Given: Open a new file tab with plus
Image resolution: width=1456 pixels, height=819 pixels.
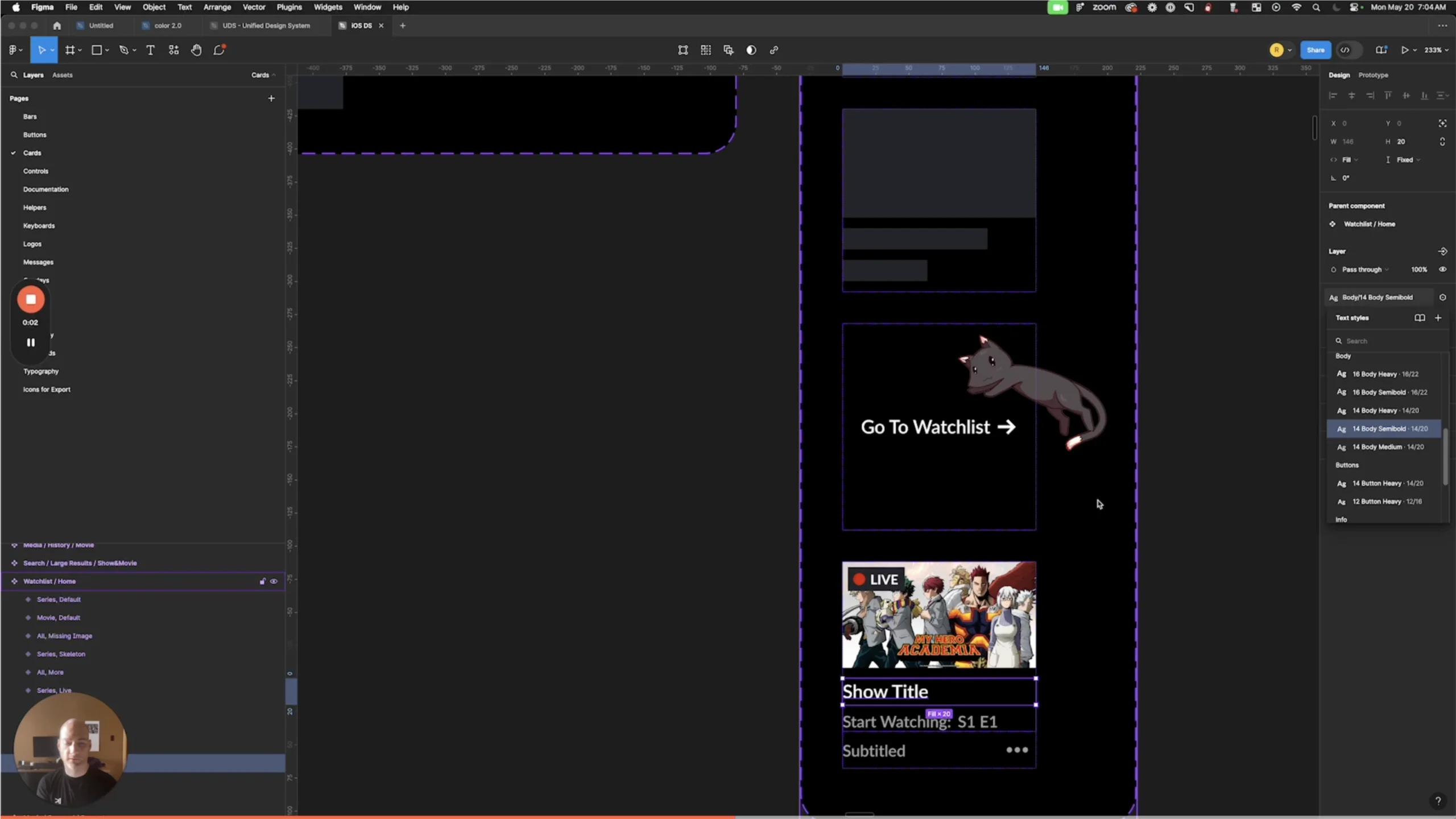Looking at the screenshot, I should tap(403, 26).
